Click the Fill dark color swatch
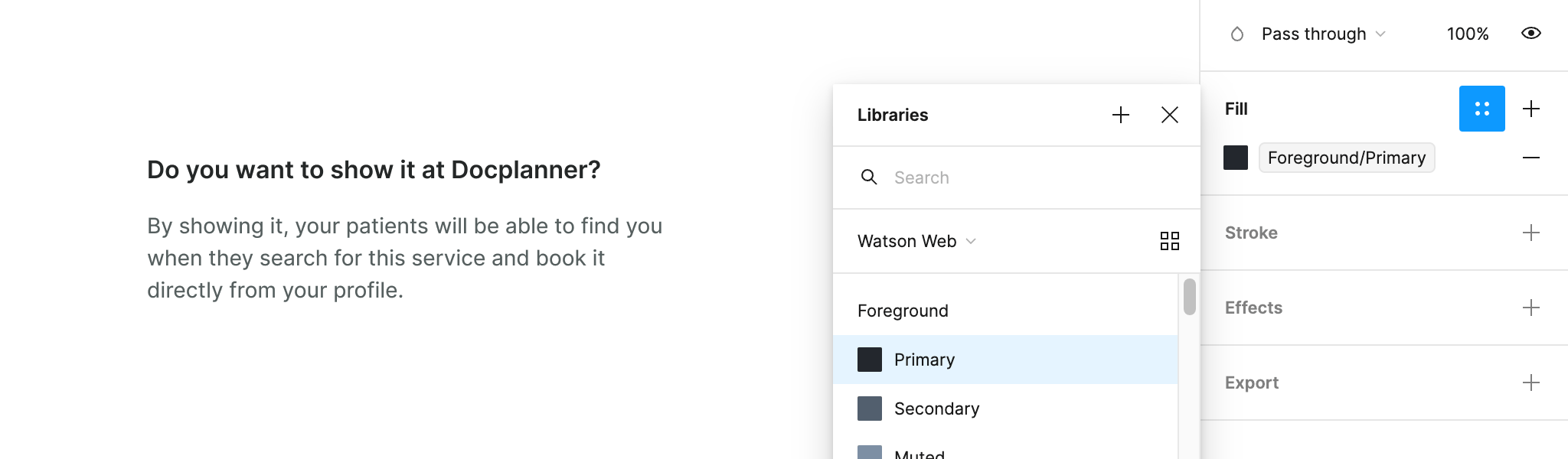The image size is (1568, 459). pyautogui.click(x=1236, y=158)
